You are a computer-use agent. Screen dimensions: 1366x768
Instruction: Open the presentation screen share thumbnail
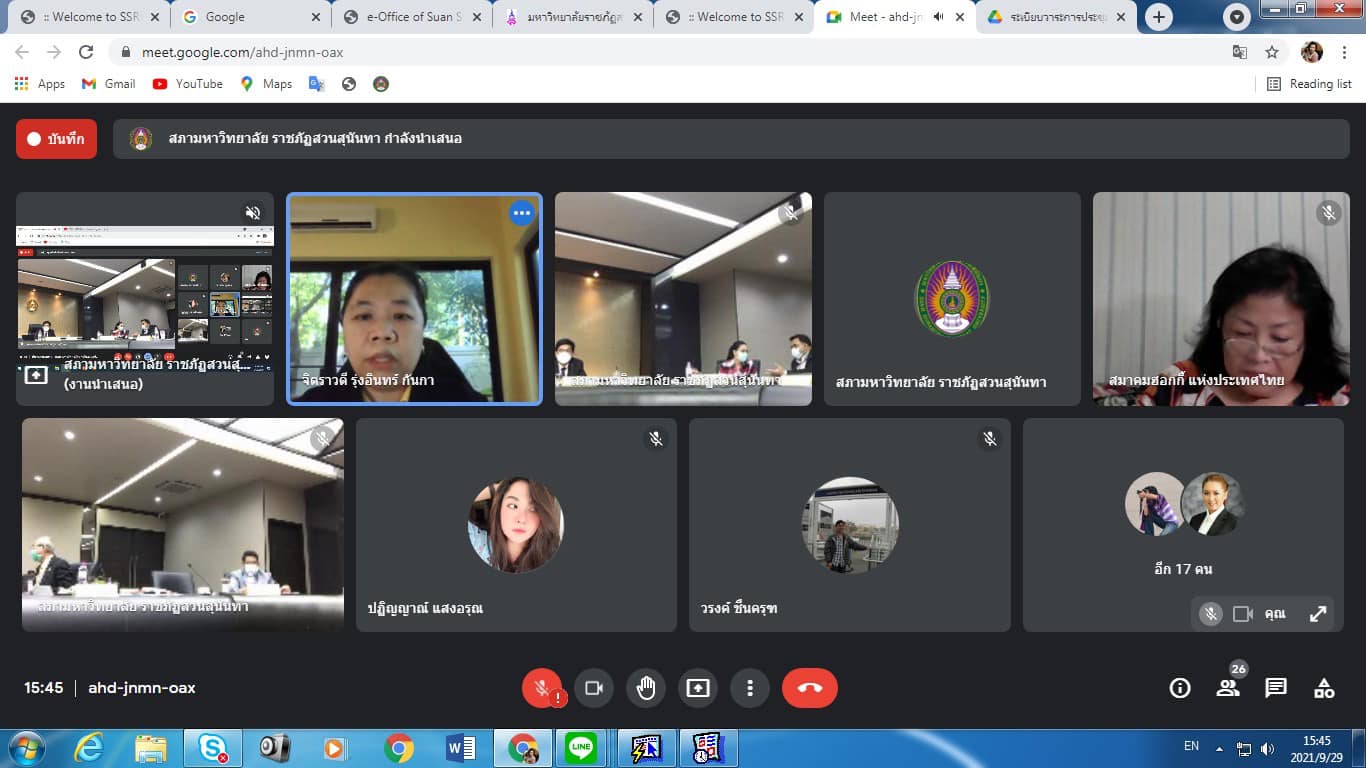click(145, 298)
